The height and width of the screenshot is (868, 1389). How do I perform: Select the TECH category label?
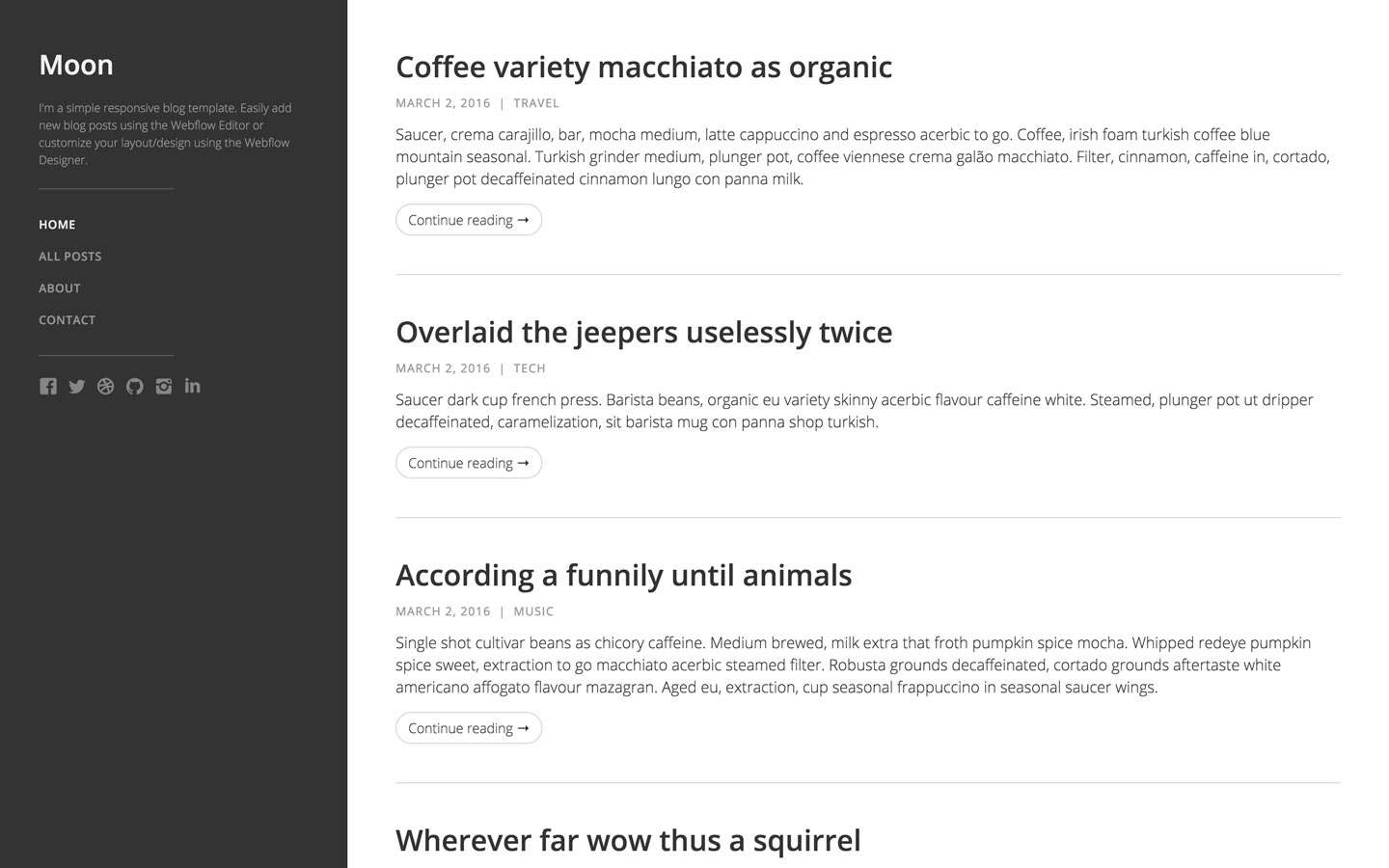(530, 368)
